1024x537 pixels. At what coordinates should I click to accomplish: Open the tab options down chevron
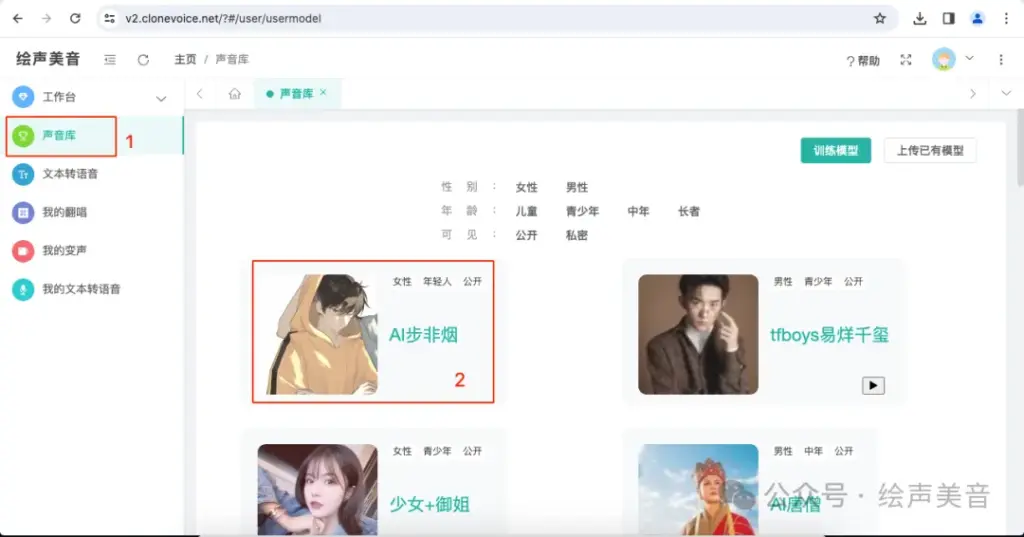tap(1006, 93)
